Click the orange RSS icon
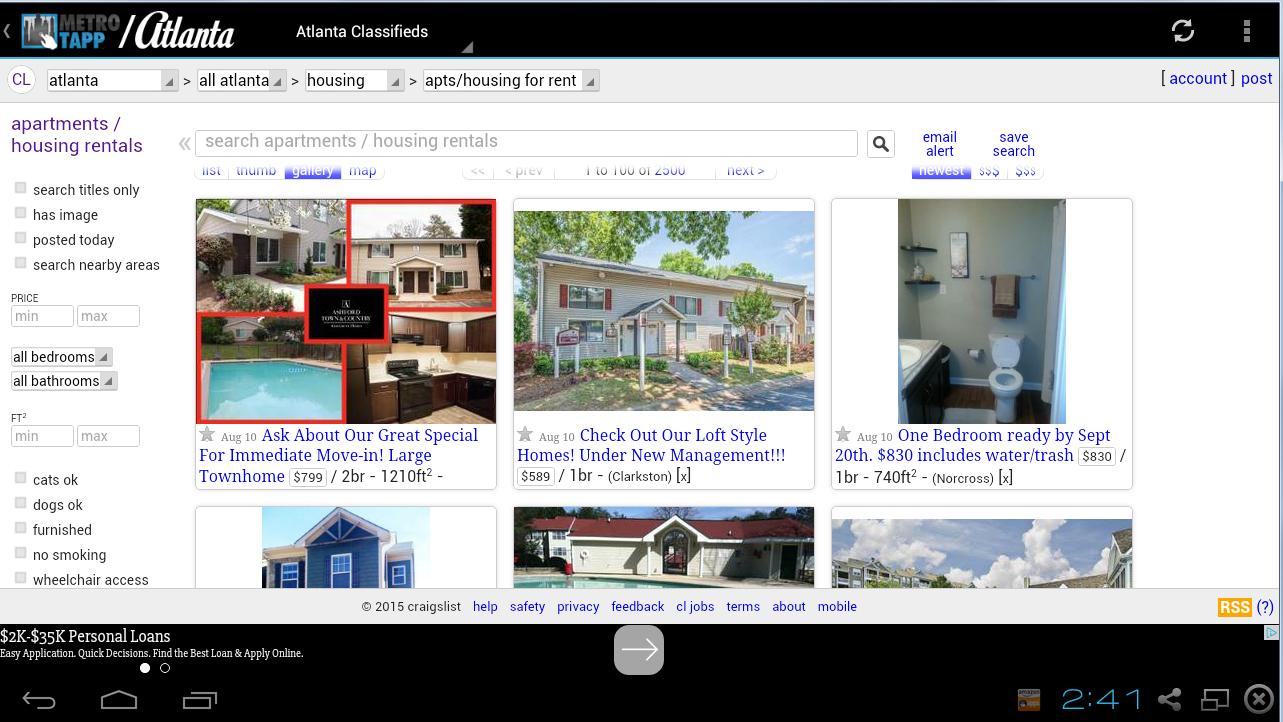The height and width of the screenshot is (722, 1283). (x=1235, y=607)
